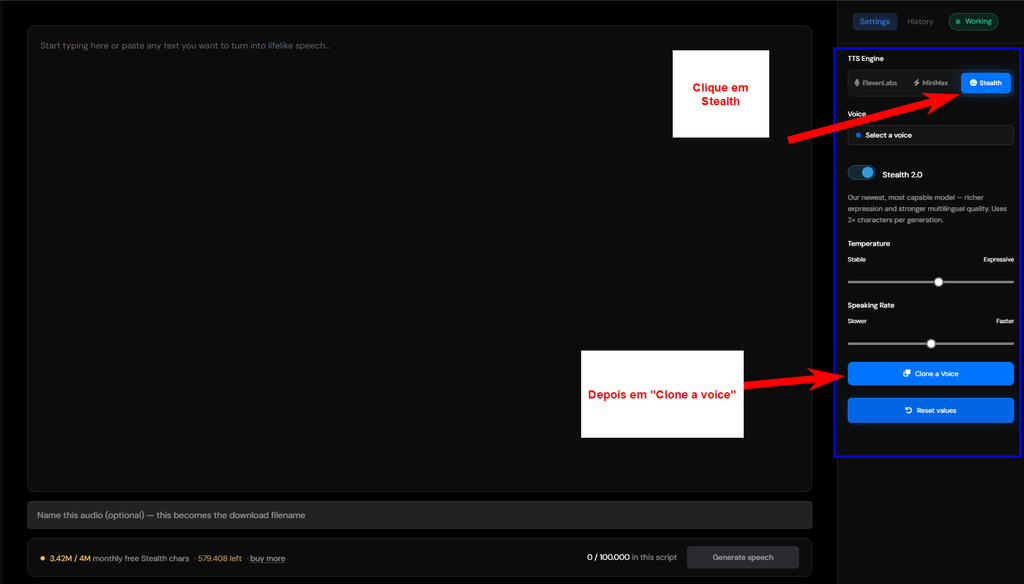Viewport: 1024px width, 584px height.
Task: Click the Reset values button
Action: click(x=931, y=410)
